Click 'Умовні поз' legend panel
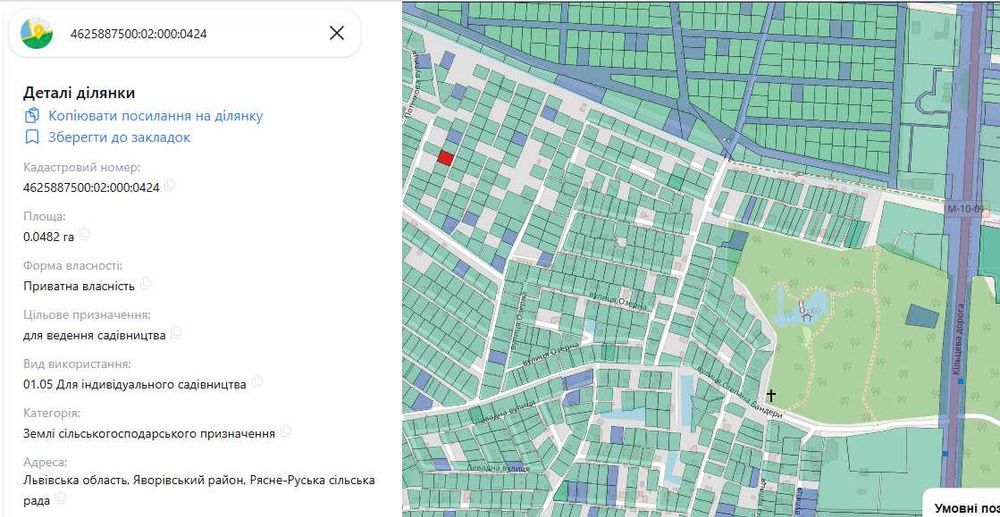 point(962,504)
